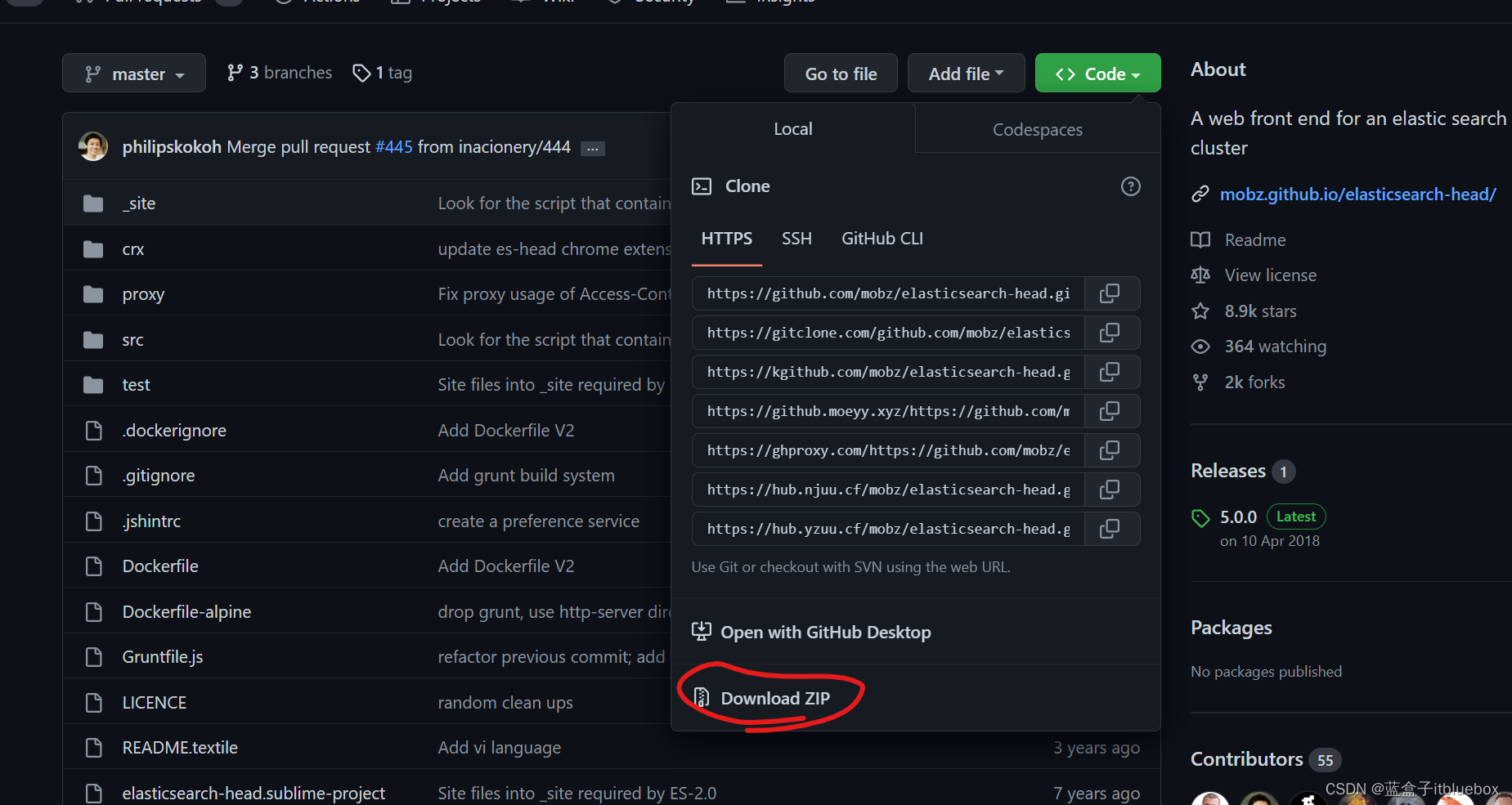Open the Dockerfile-alpine file
Viewport: 1512px width, 805px height.
click(x=186, y=612)
